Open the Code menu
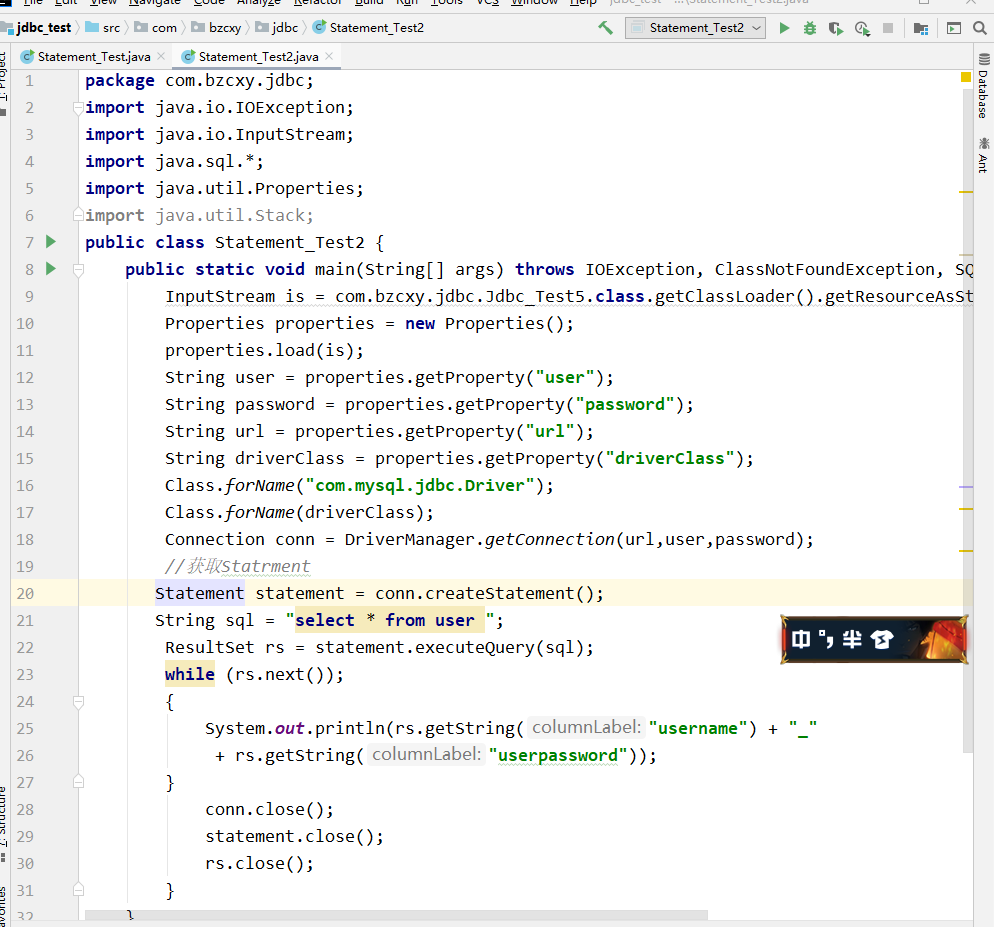The image size is (994, 927). tap(209, 3)
